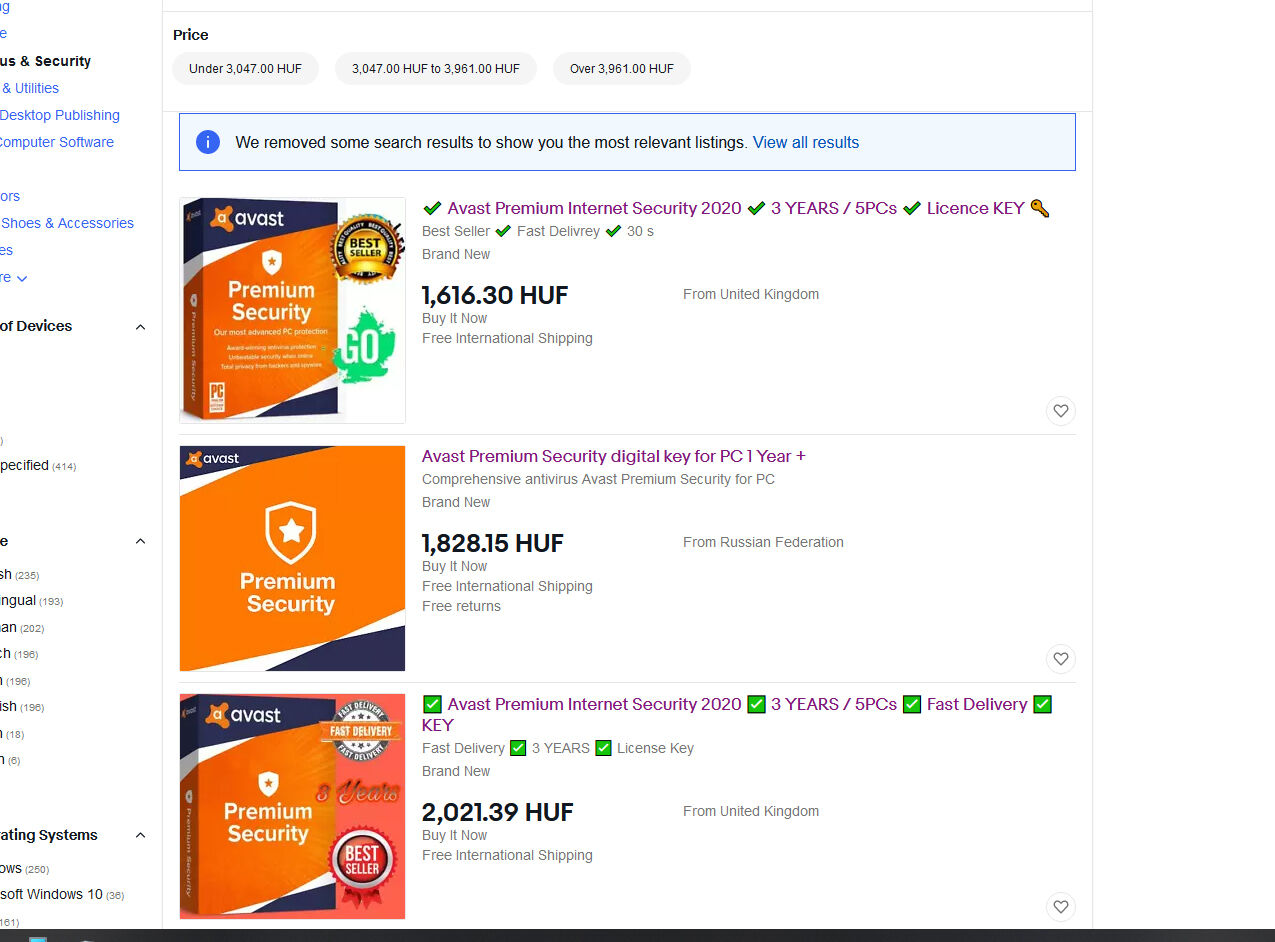Open the Avast thumbnail with the green GO badge

tap(292, 310)
